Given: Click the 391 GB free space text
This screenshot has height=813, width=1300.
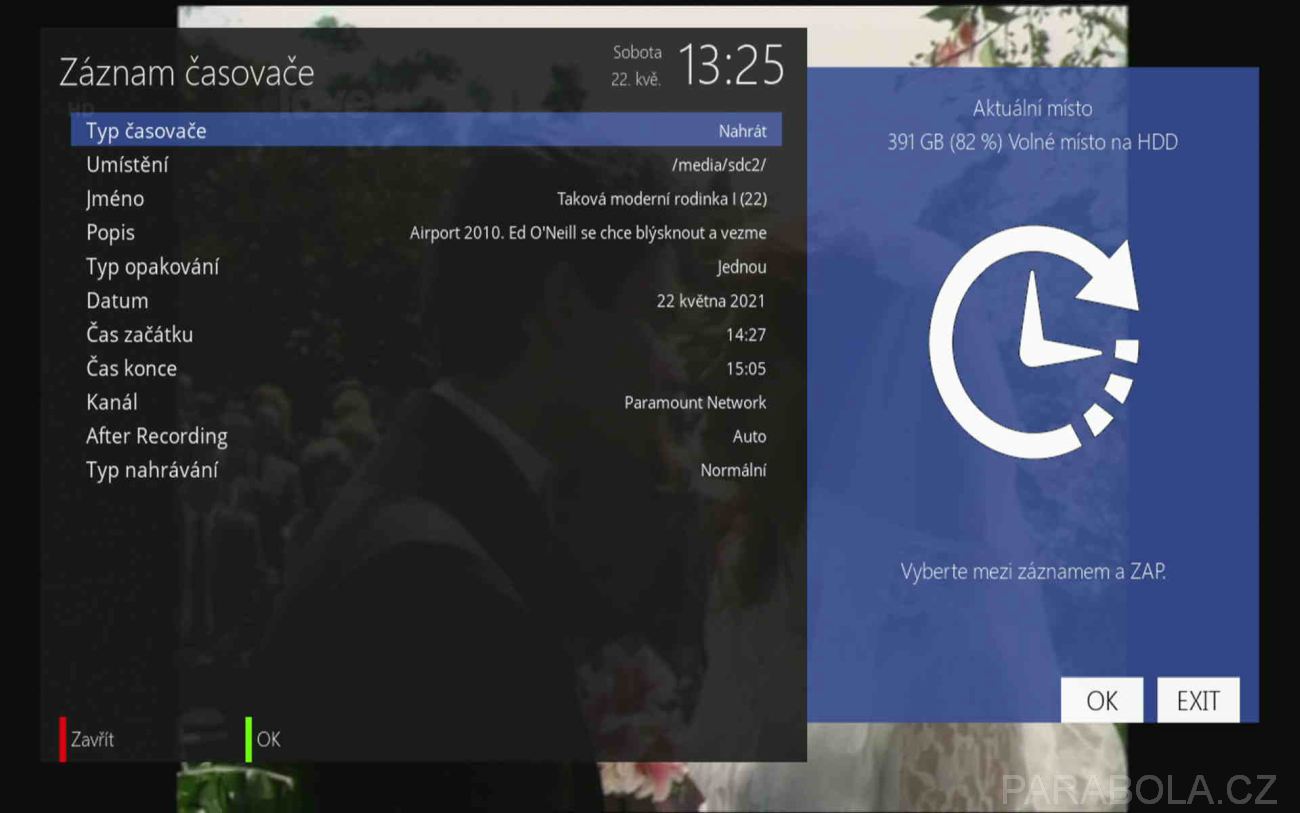Looking at the screenshot, I should (x=1033, y=142).
